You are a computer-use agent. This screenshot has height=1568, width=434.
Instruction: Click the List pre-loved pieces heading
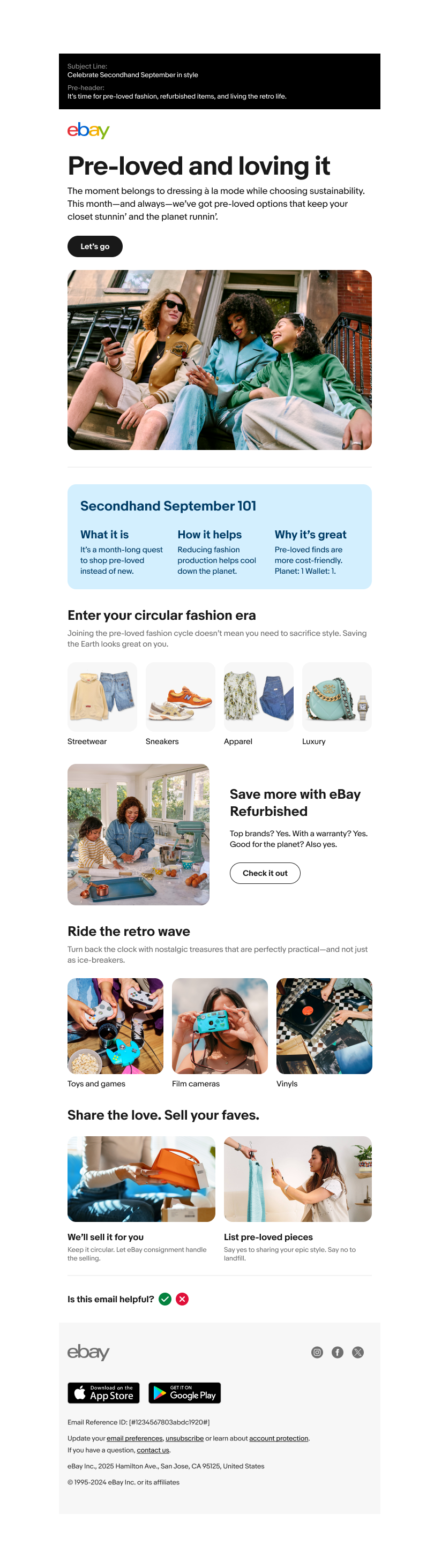[x=268, y=1237]
